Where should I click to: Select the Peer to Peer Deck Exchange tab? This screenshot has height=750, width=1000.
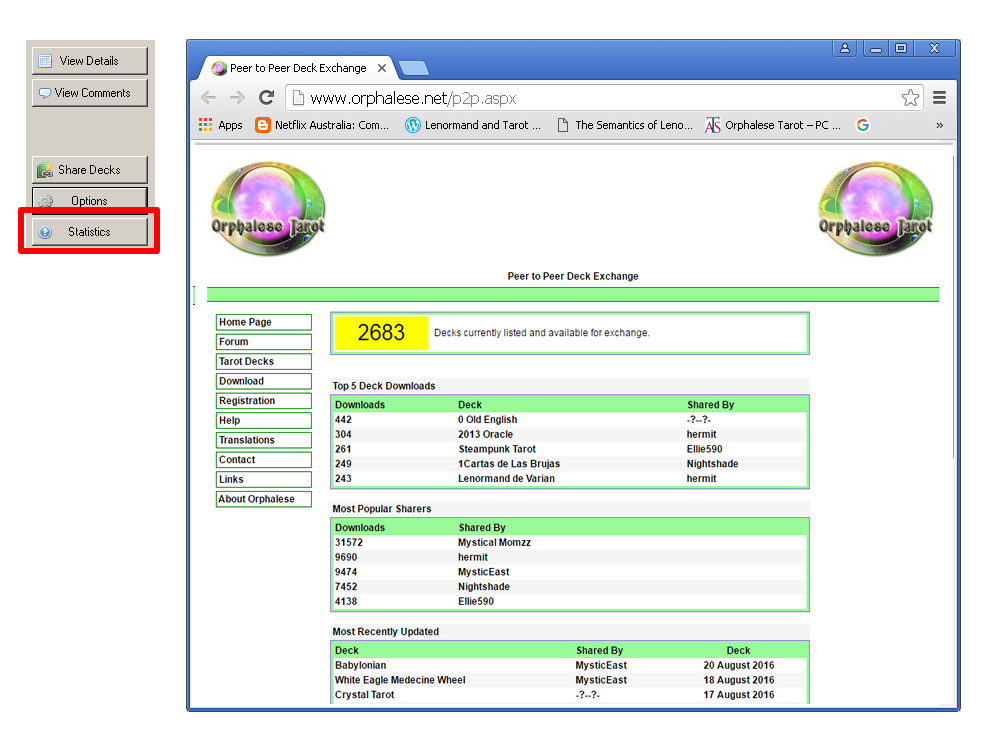pyautogui.click(x=298, y=68)
